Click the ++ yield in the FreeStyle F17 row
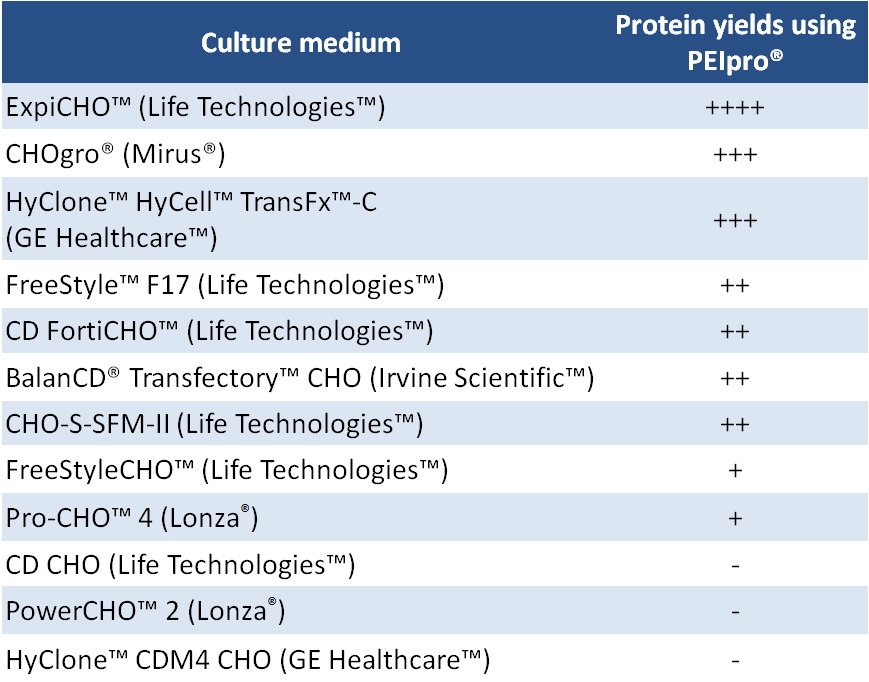This screenshot has width=869, height=682. point(735,286)
